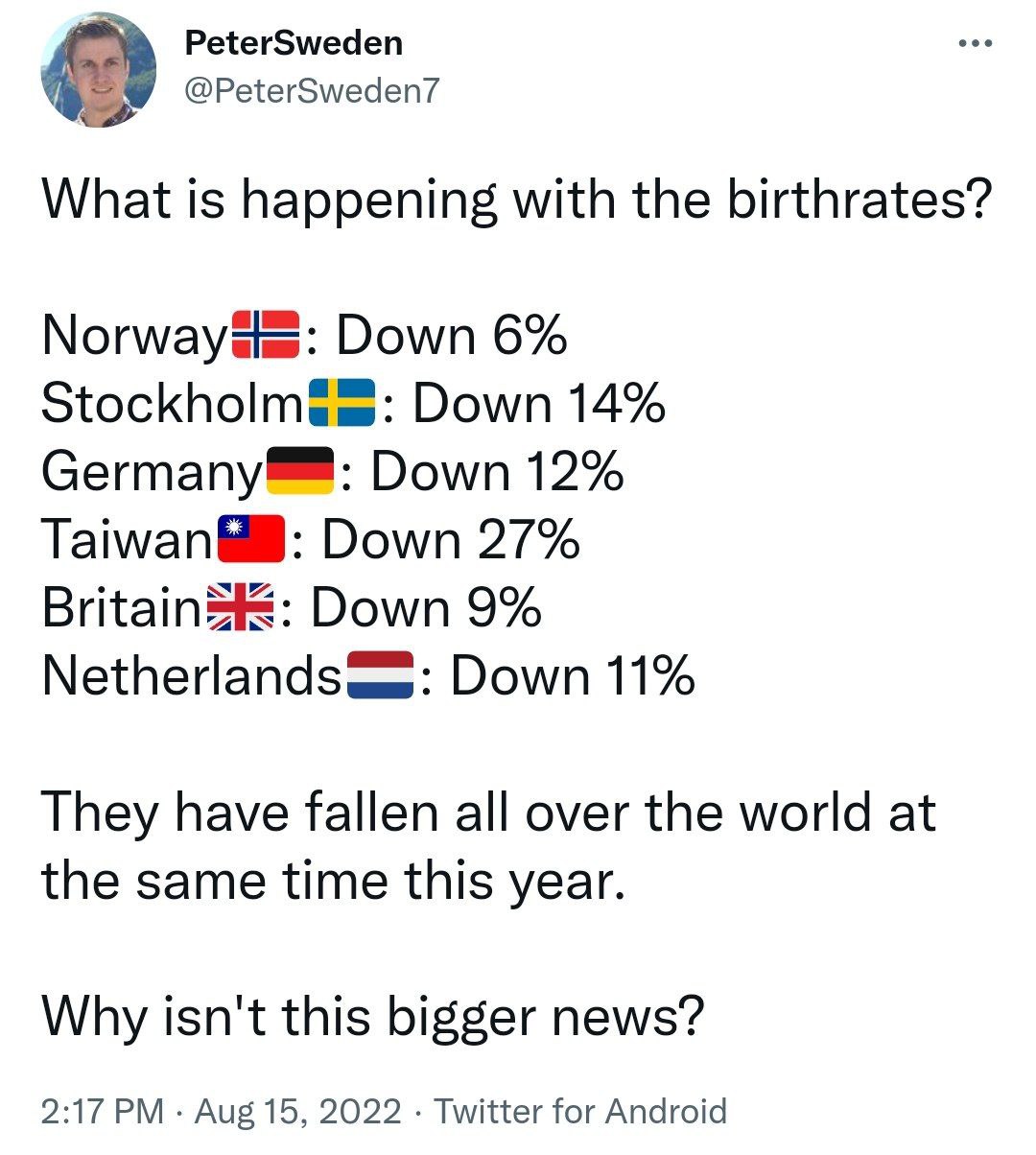
Task: Click the Twitter for Android source label
Action: 580,1111
